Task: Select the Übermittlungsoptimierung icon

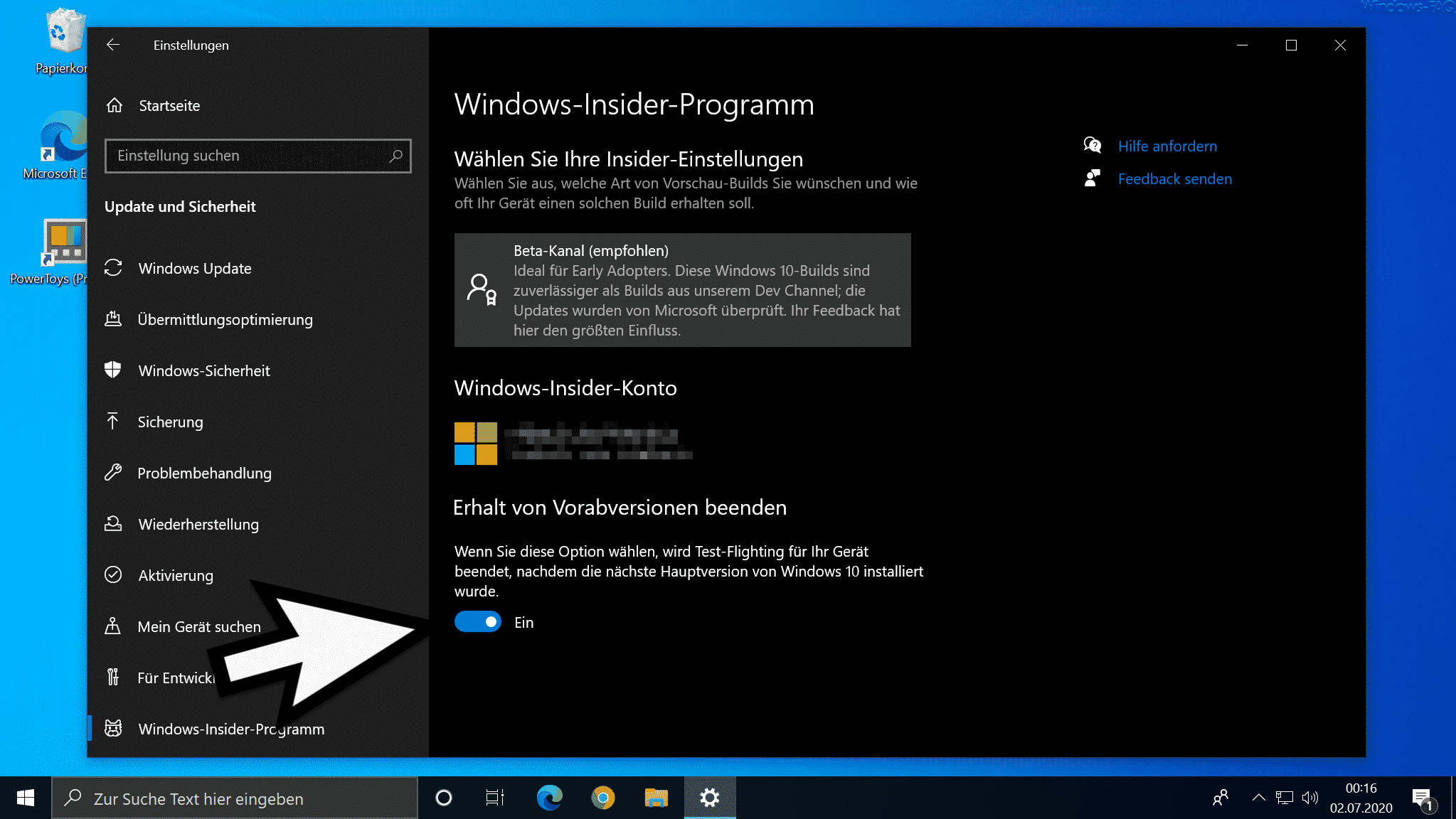Action: (x=113, y=318)
